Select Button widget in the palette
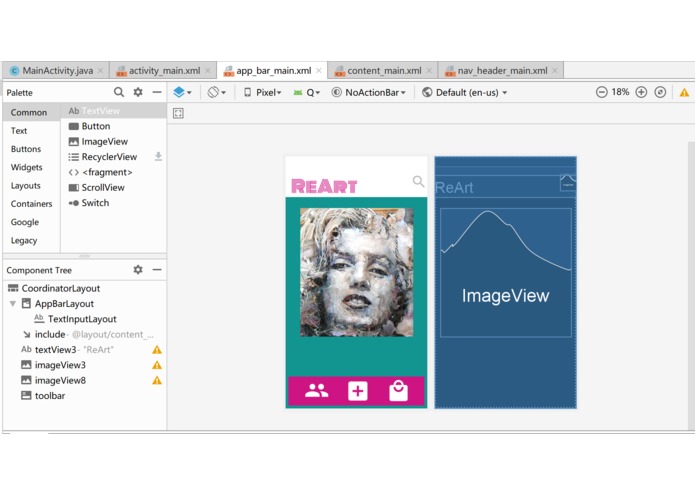Image resolution: width=695 pixels, height=494 pixels. pos(113,126)
